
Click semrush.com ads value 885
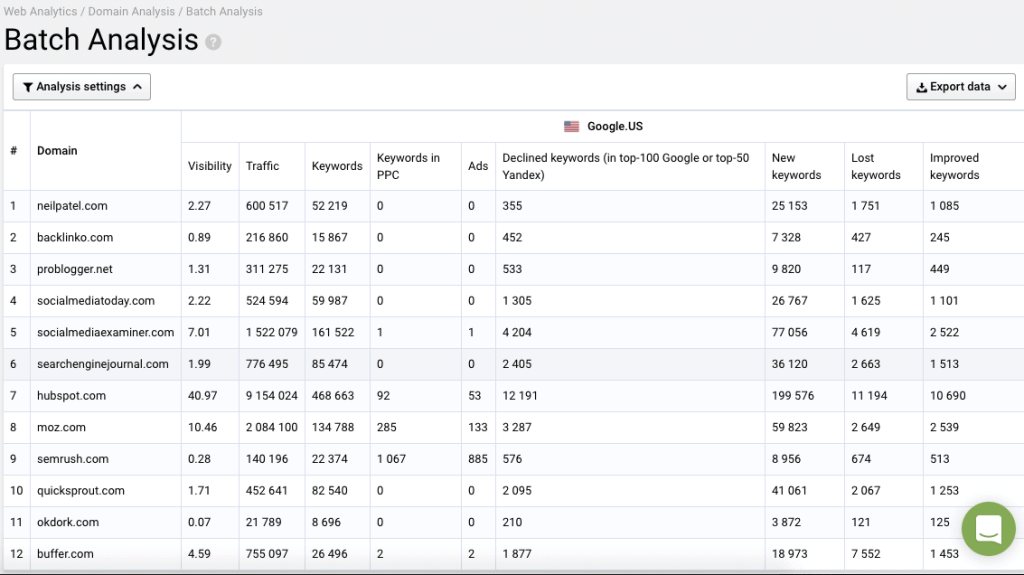477,459
